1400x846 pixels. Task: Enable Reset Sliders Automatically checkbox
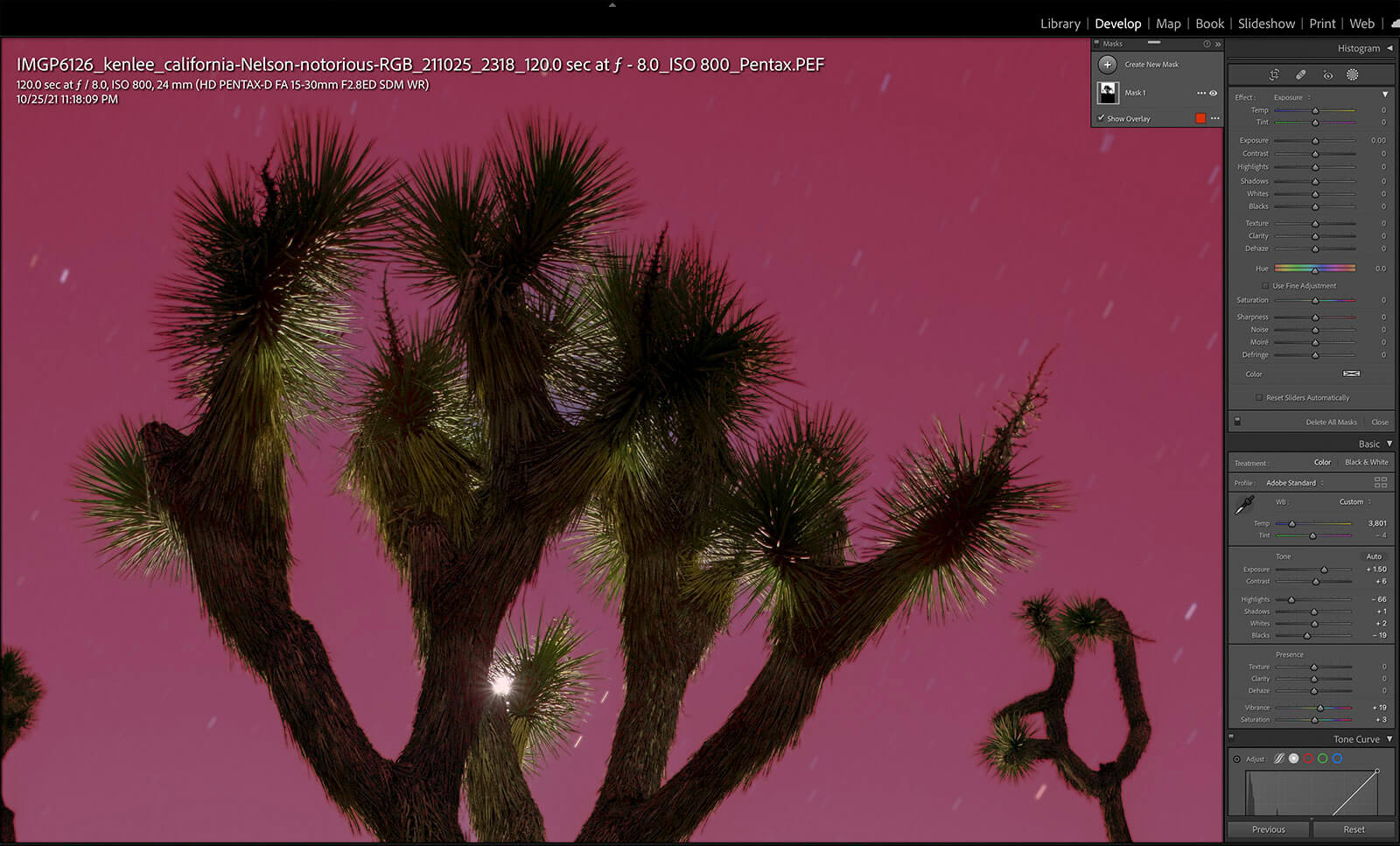click(x=1259, y=398)
